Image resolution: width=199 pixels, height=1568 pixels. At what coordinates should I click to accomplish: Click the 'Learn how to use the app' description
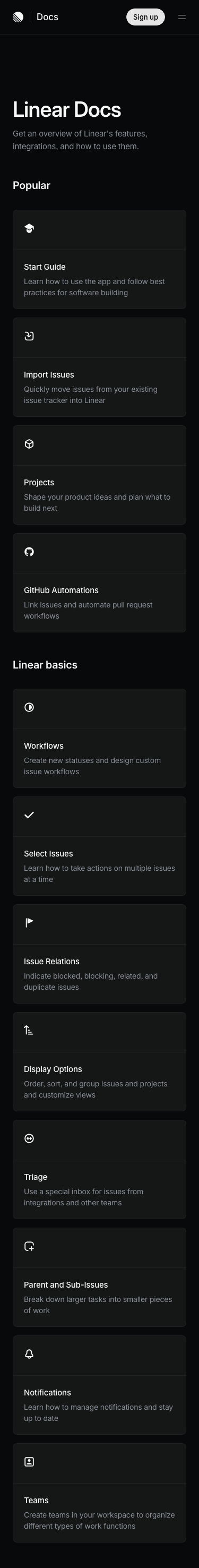(x=94, y=287)
